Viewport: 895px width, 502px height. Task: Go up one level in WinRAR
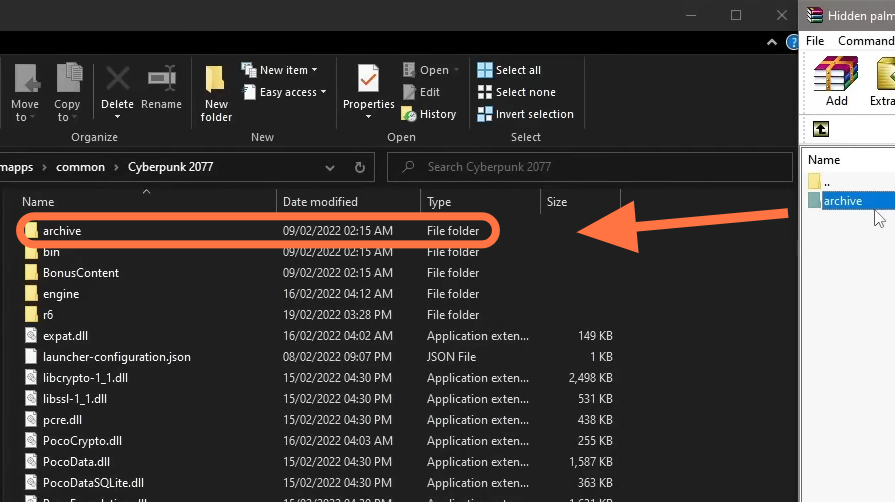click(821, 129)
